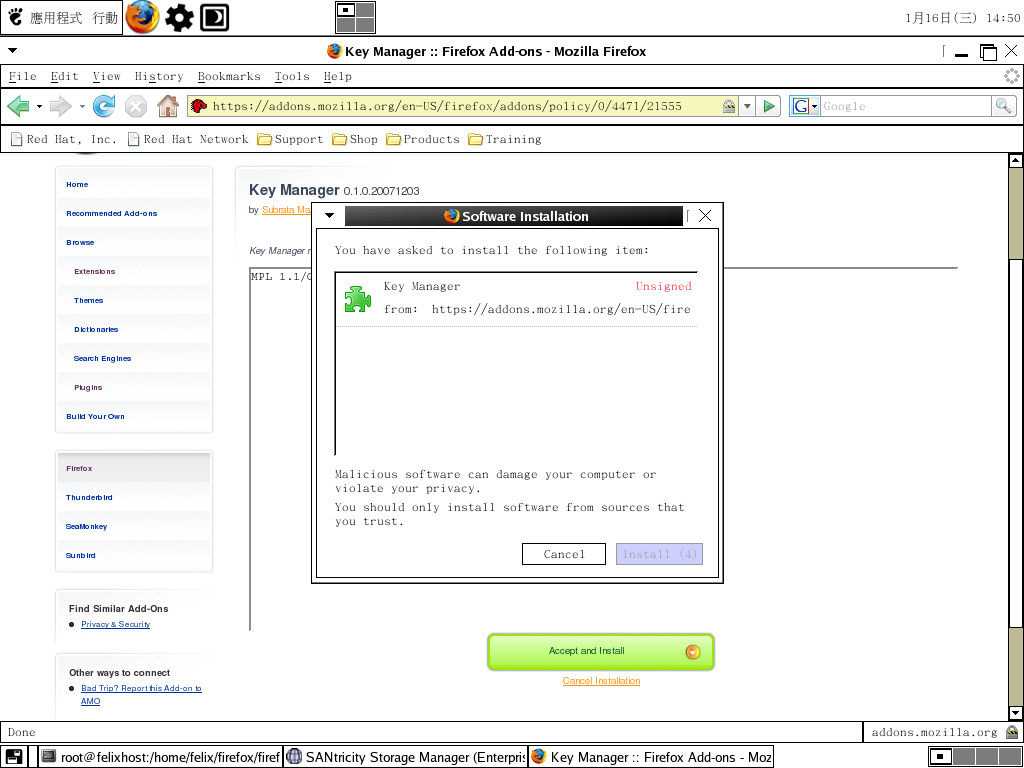Image resolution: width=1024 pixels, height=768 pixels.
Task: Click the green puzzle piece add-on icon
Action: tap(357, 299)
